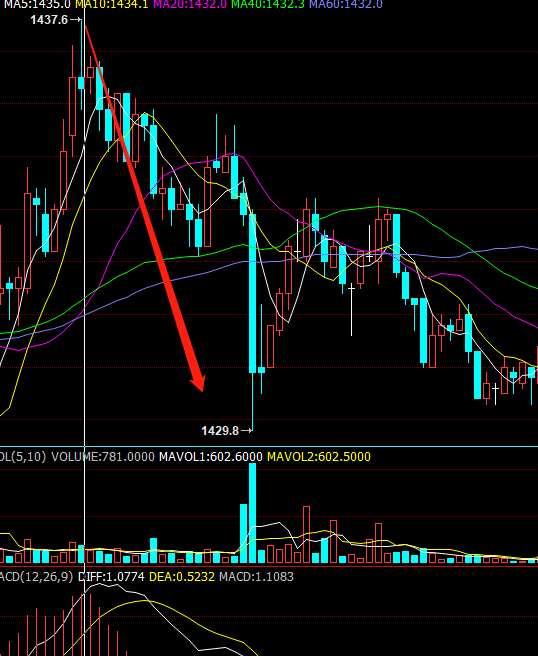Click the long cyan candlestick above 1429.8
The width and height of the screenshot is (538, 656).
pos(252,293)
